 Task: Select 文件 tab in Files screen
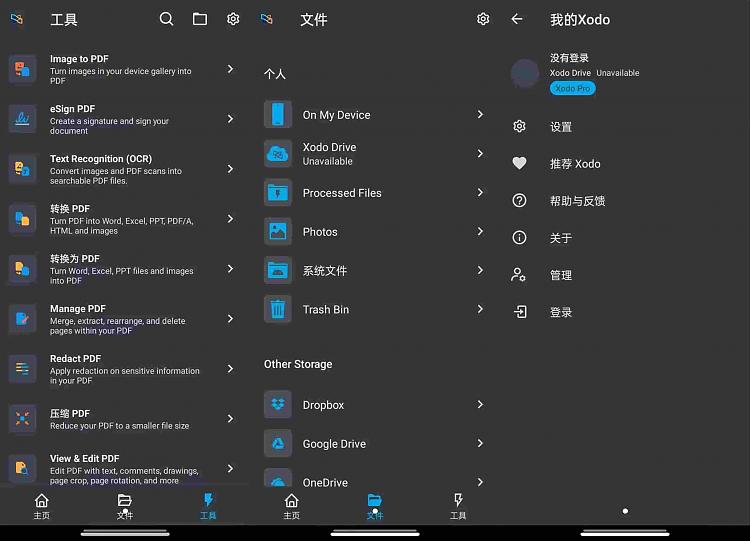point(375,506)
